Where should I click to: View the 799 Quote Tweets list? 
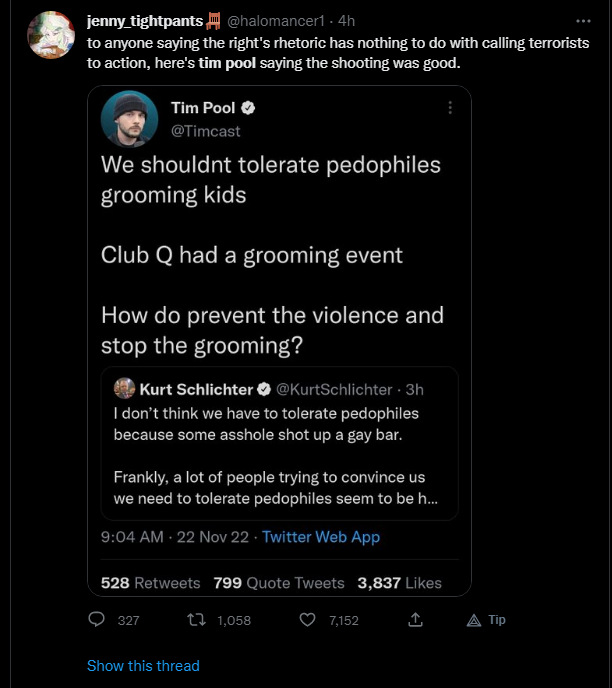click(x=279, y=583)
